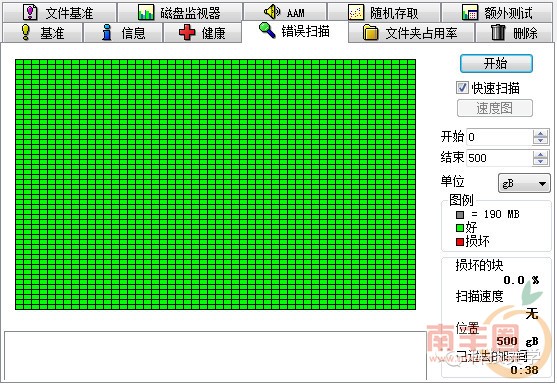Click the 额外测试 calendar icon
Screen dimensions: 557x384
tap(470, 12)
